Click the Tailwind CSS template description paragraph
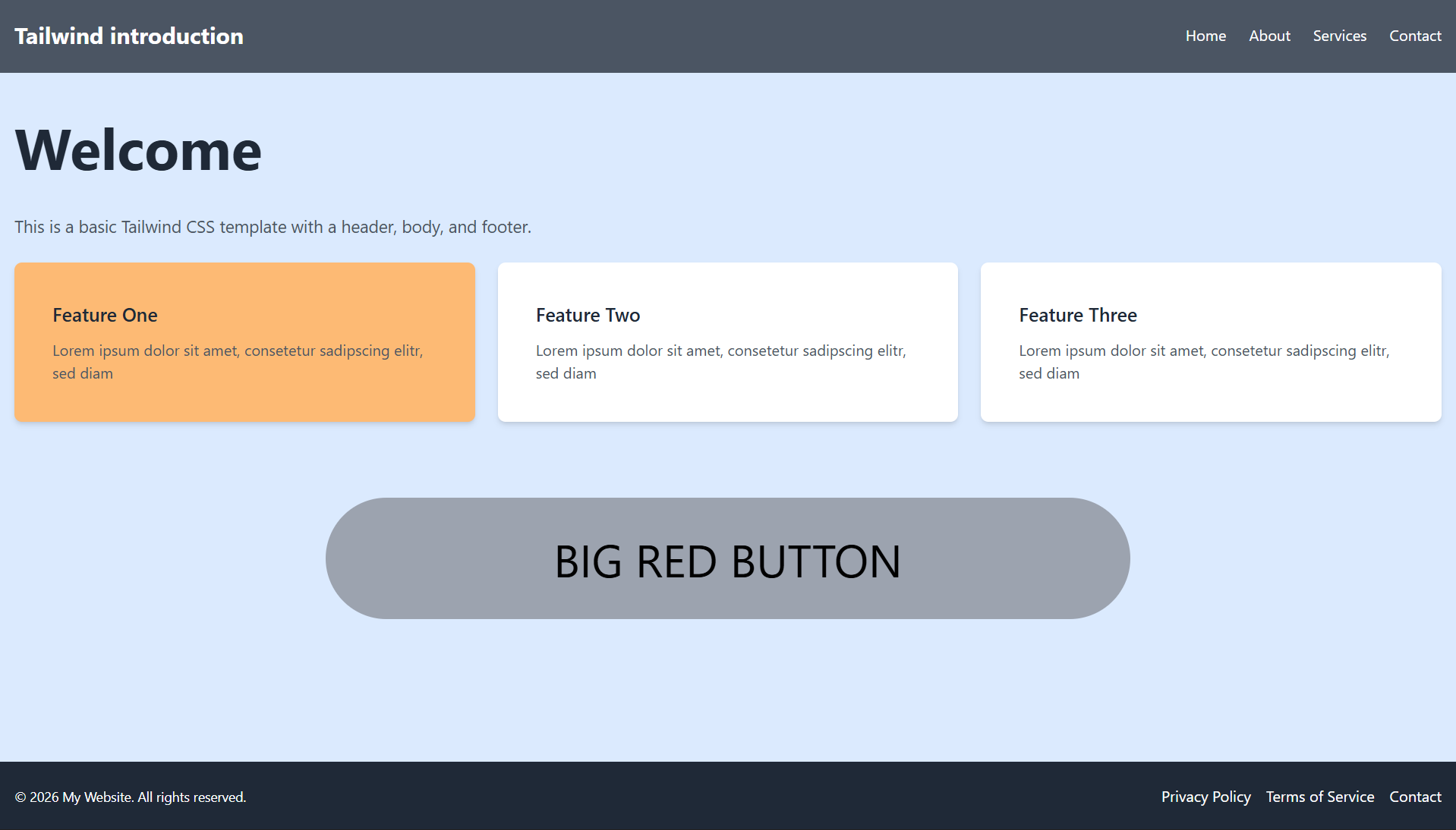The height and width of the screenshot is (830, 1456). coord(273,227)
